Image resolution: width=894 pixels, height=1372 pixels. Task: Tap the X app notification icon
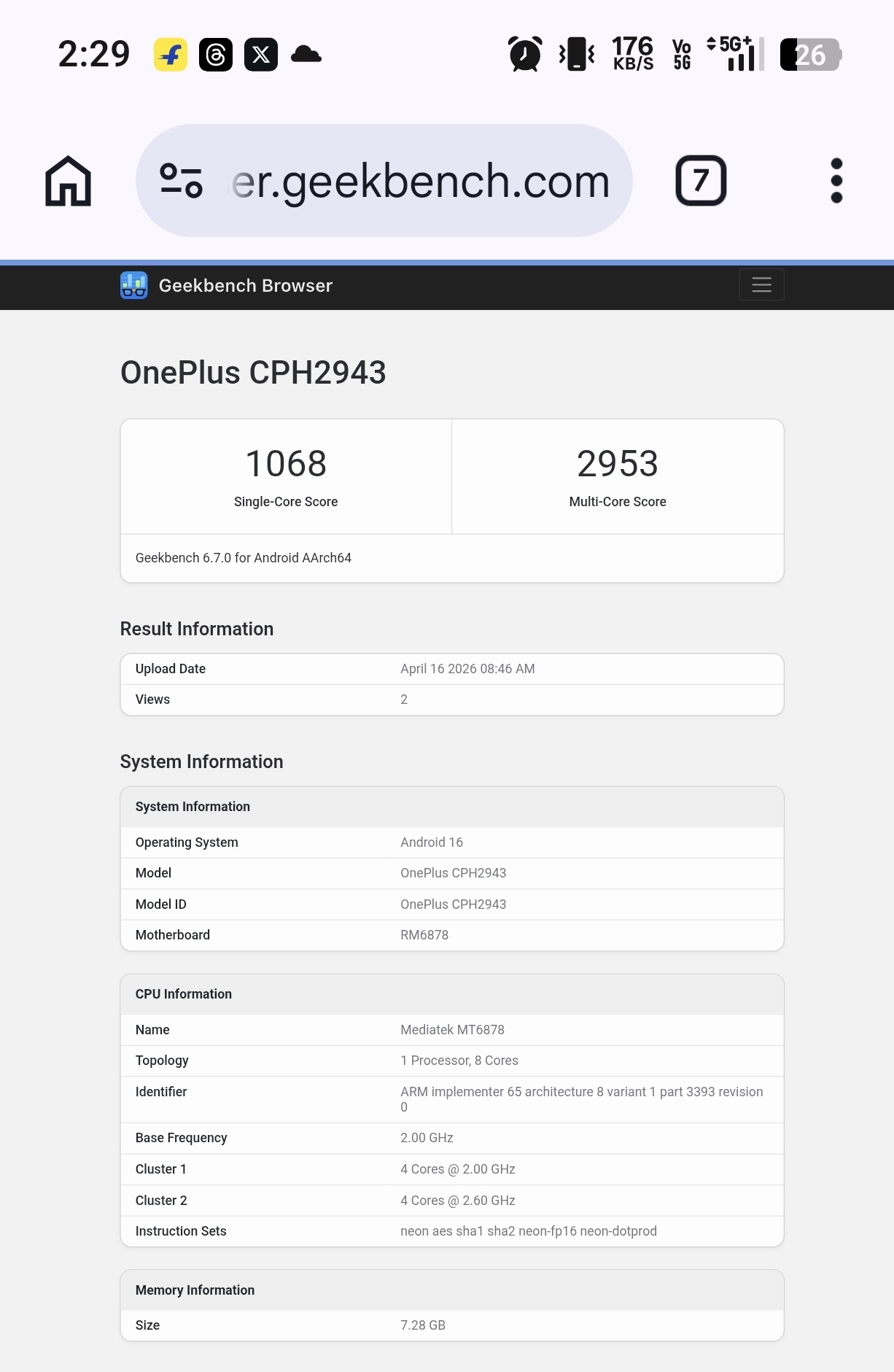(261, 55)
